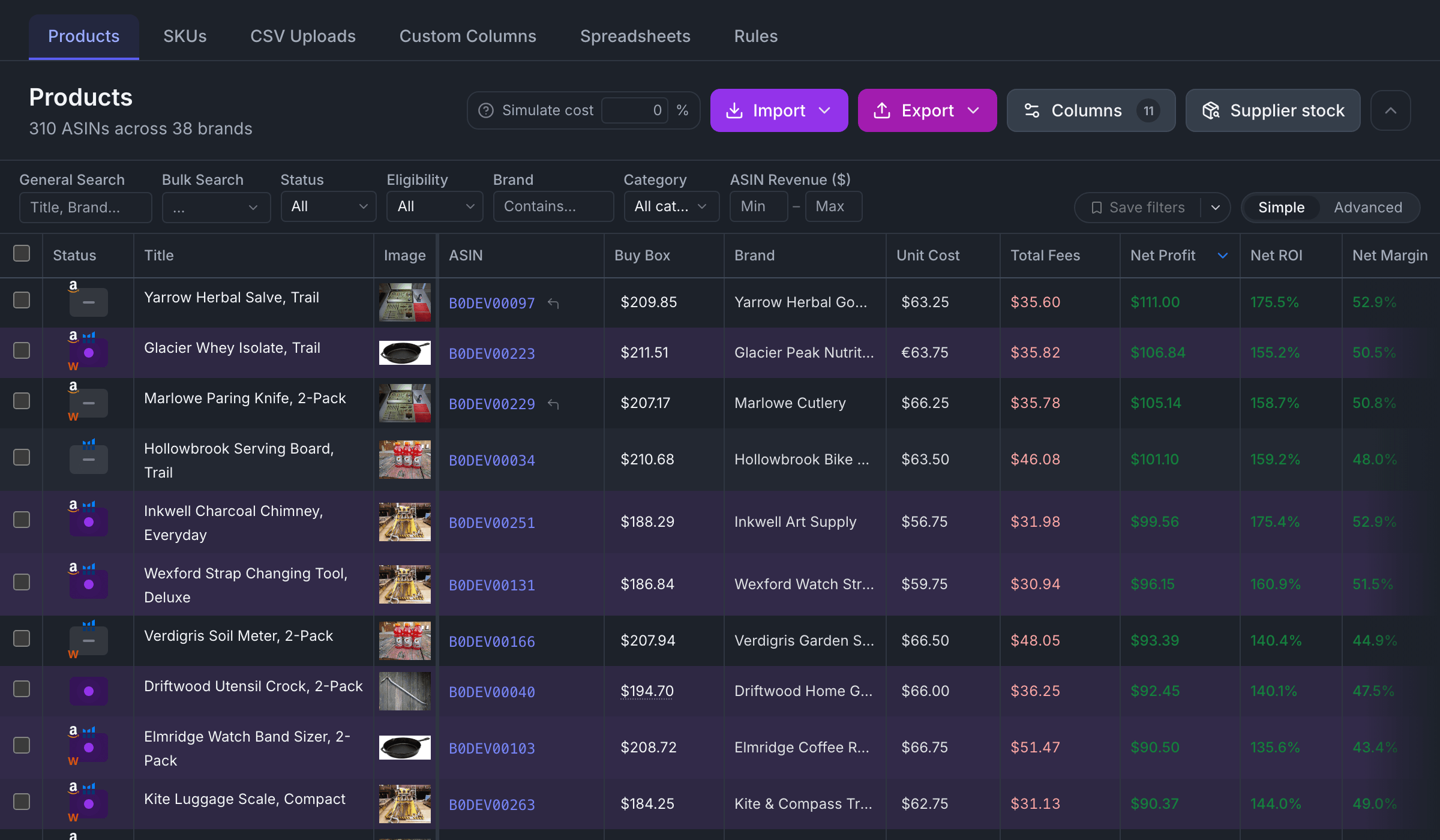Open the Rules tab
The height and width of the screenshot is (840, 1440).
(756, 36)
